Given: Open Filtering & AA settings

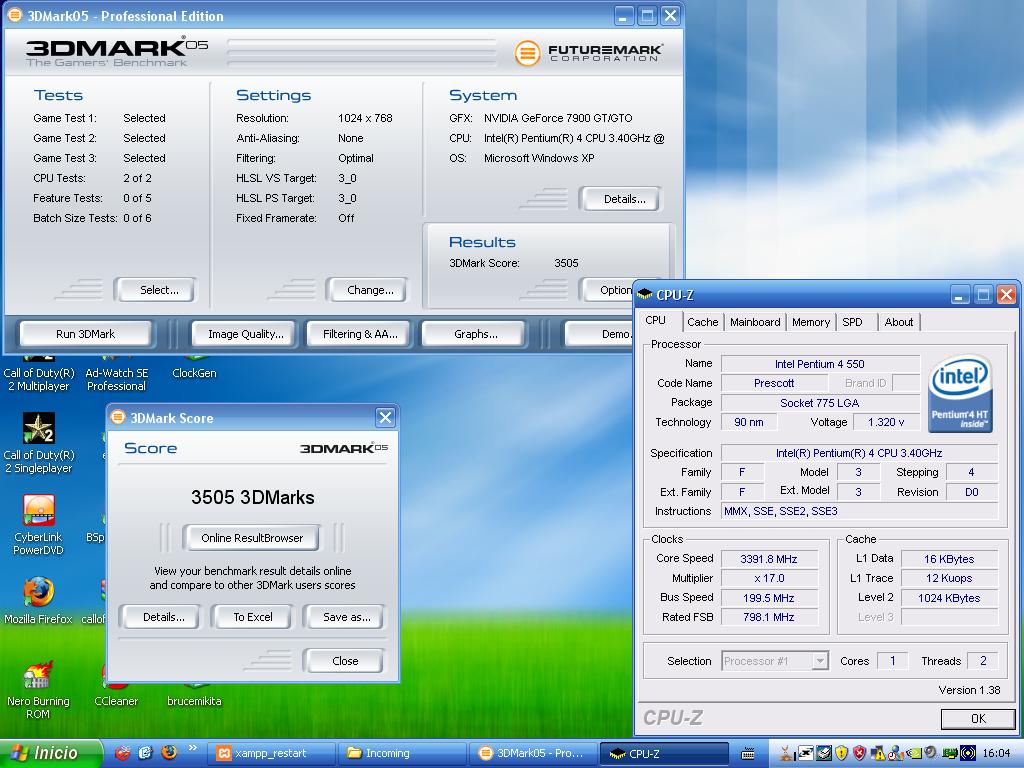Looking at the screenshot, I should coord(359,334).
